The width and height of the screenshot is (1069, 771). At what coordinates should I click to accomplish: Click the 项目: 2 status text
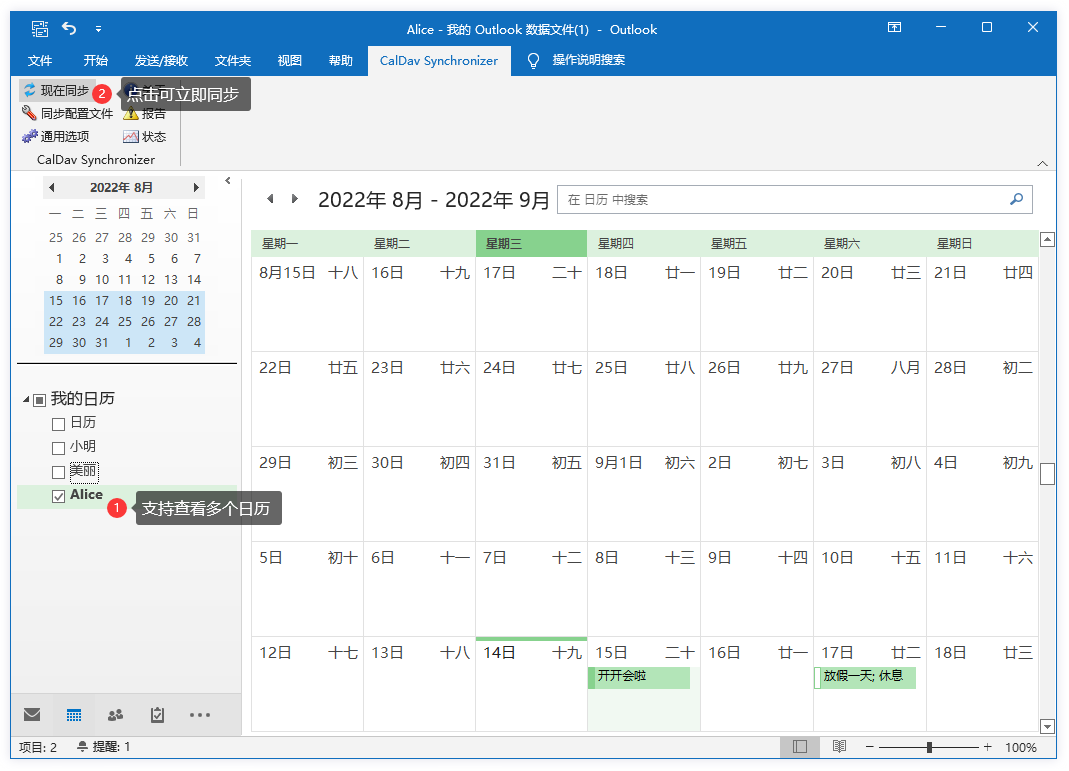tap(38, 747)
